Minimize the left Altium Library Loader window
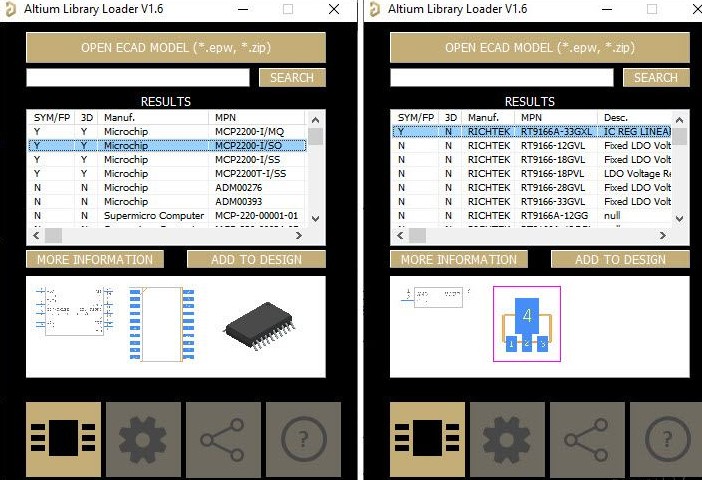702x480 pixels. pyautogui.click(x=243, y=9)
